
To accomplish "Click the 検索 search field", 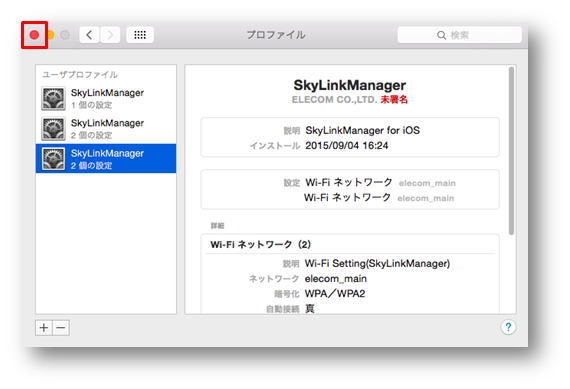I will click(459, 35).
